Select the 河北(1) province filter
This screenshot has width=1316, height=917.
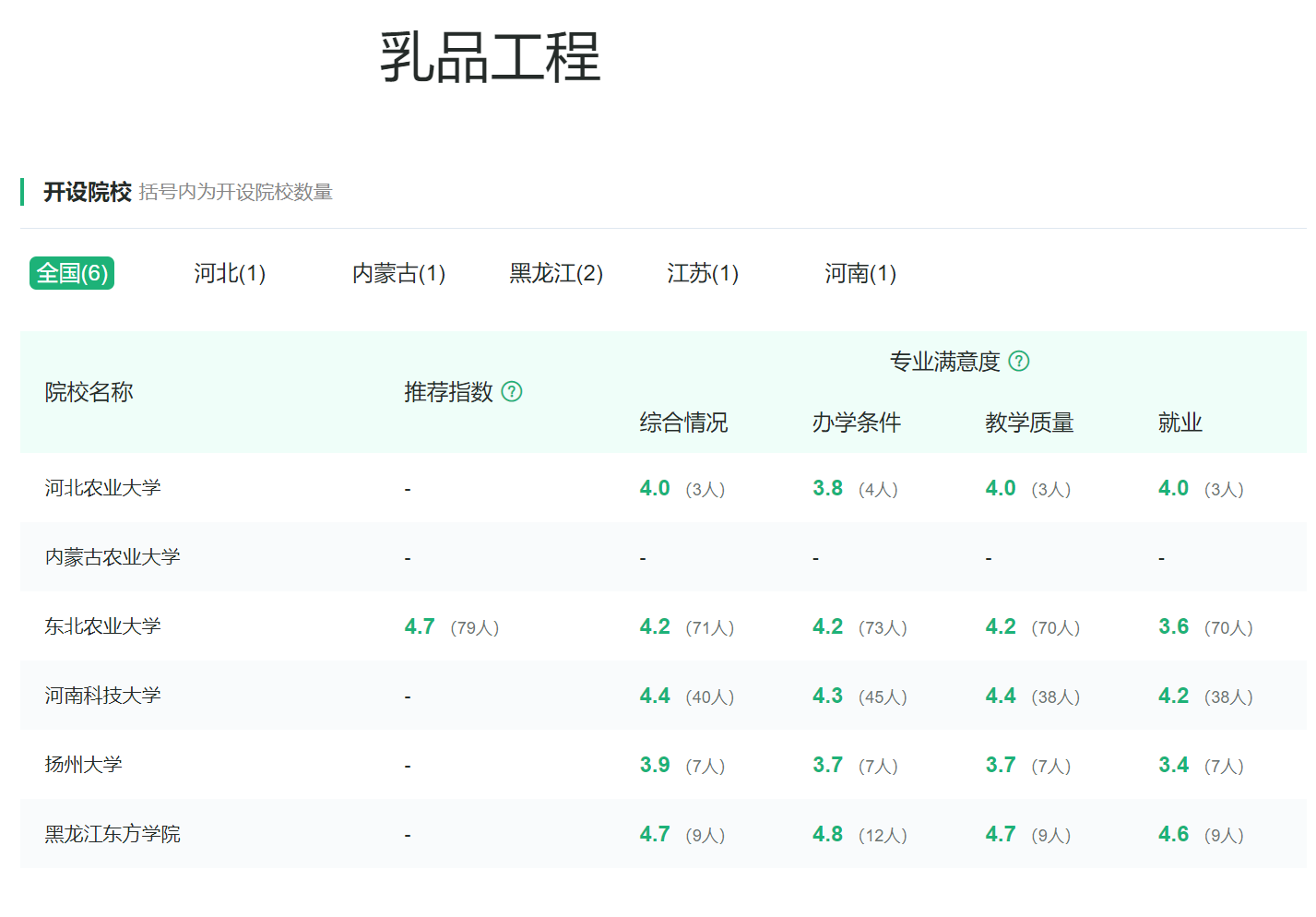pos(228,273)
